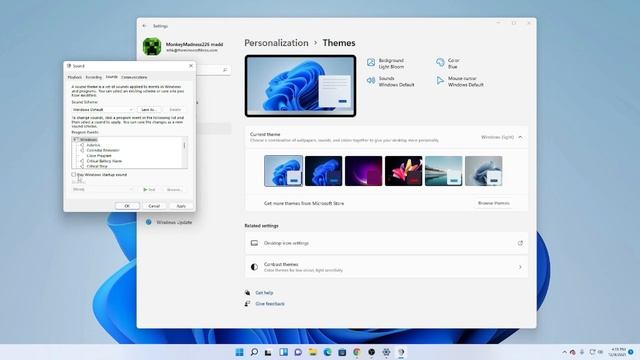Launch File Explorer from the taskbar

(x=313, y=352)
